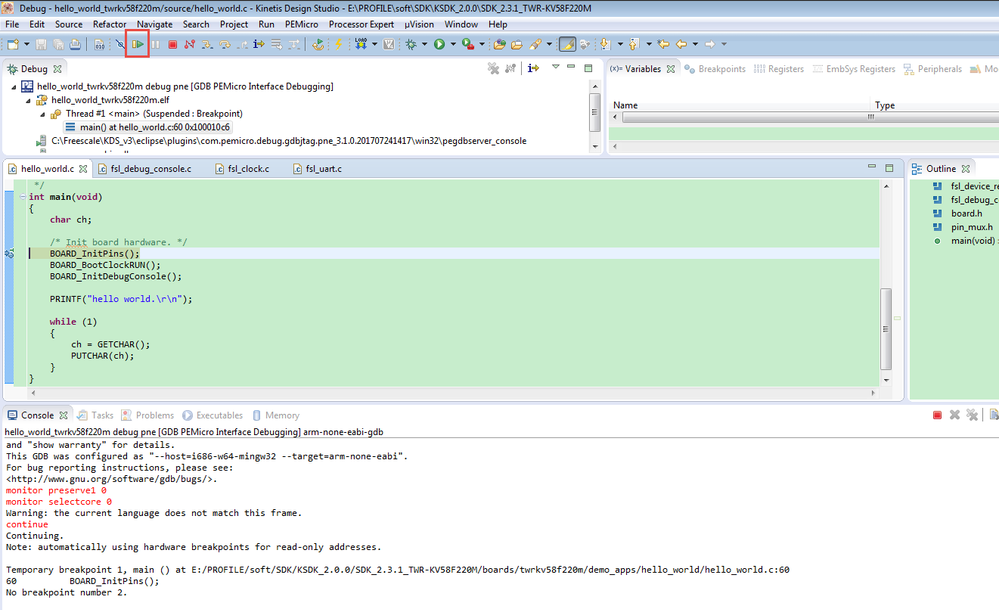Switch to the Memory tab
This screenshot has height=610, width=999.
276,416
